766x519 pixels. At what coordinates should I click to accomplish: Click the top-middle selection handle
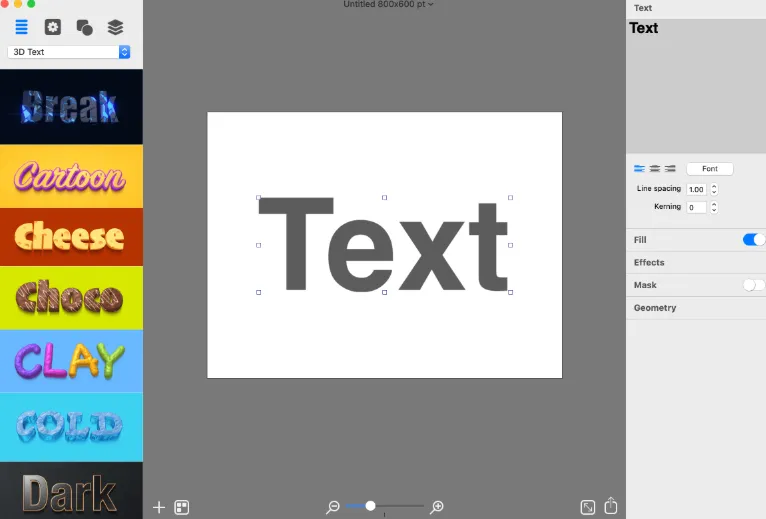(384, 197)
